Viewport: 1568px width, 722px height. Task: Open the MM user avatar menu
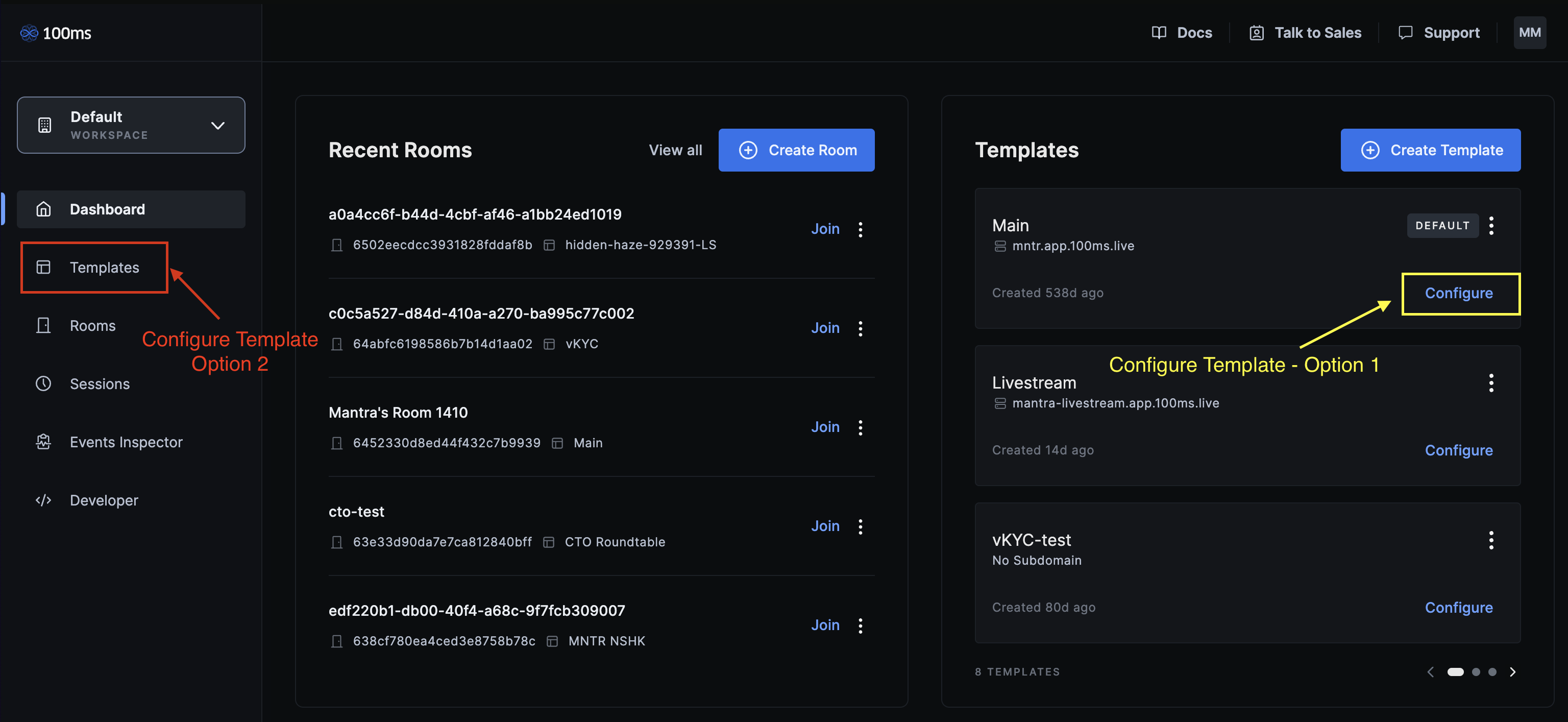1530,33
